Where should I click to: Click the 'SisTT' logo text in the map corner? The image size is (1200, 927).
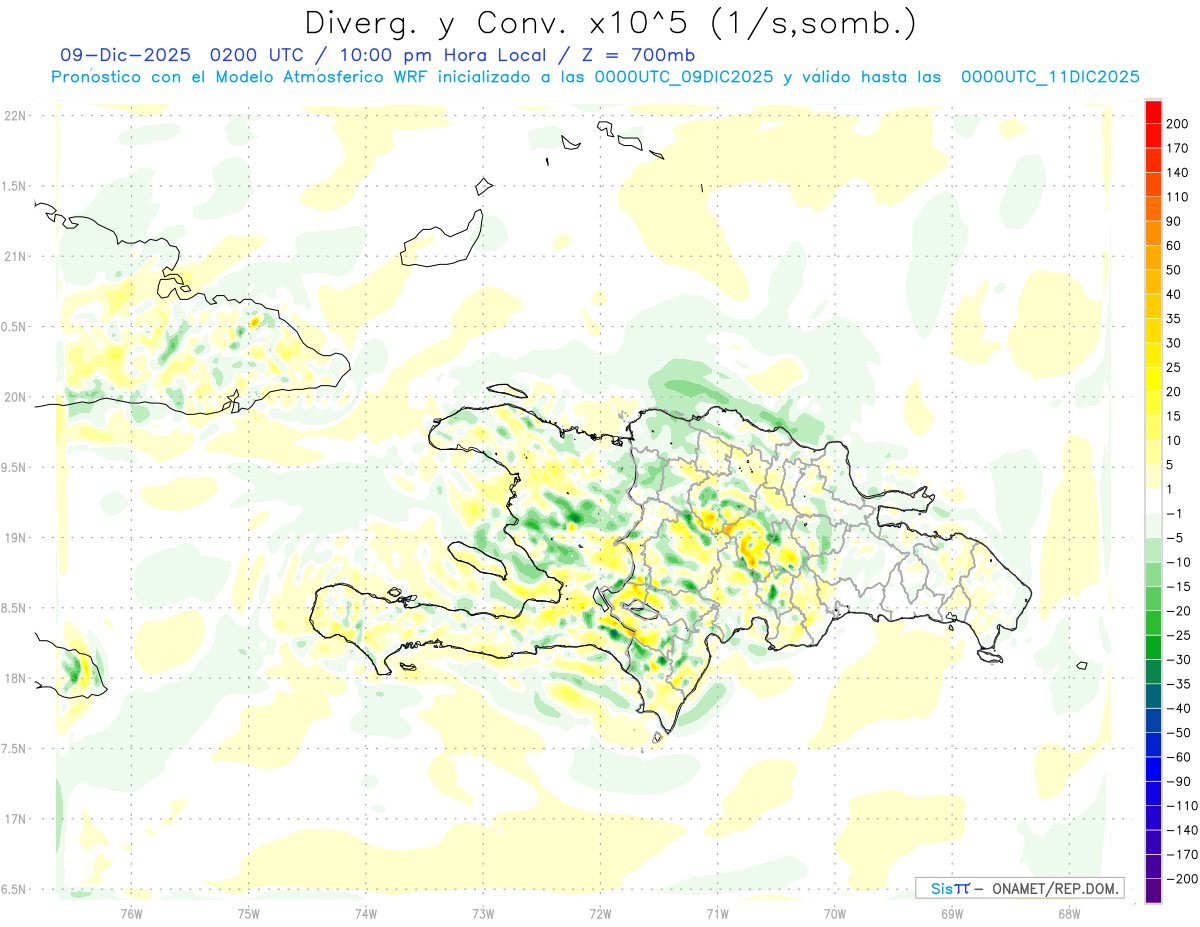950,888
